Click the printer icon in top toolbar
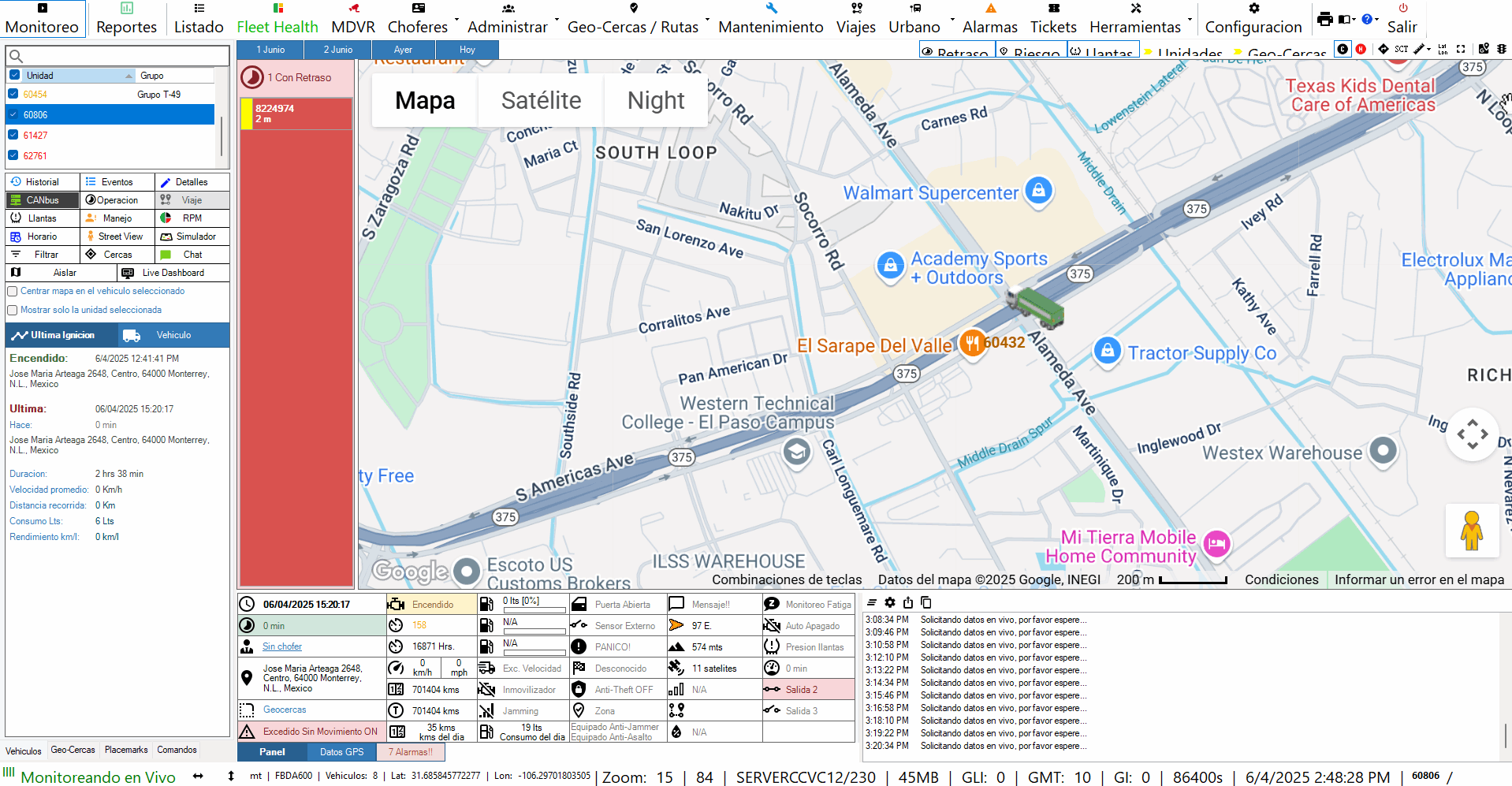 [x=1324, y=19]
